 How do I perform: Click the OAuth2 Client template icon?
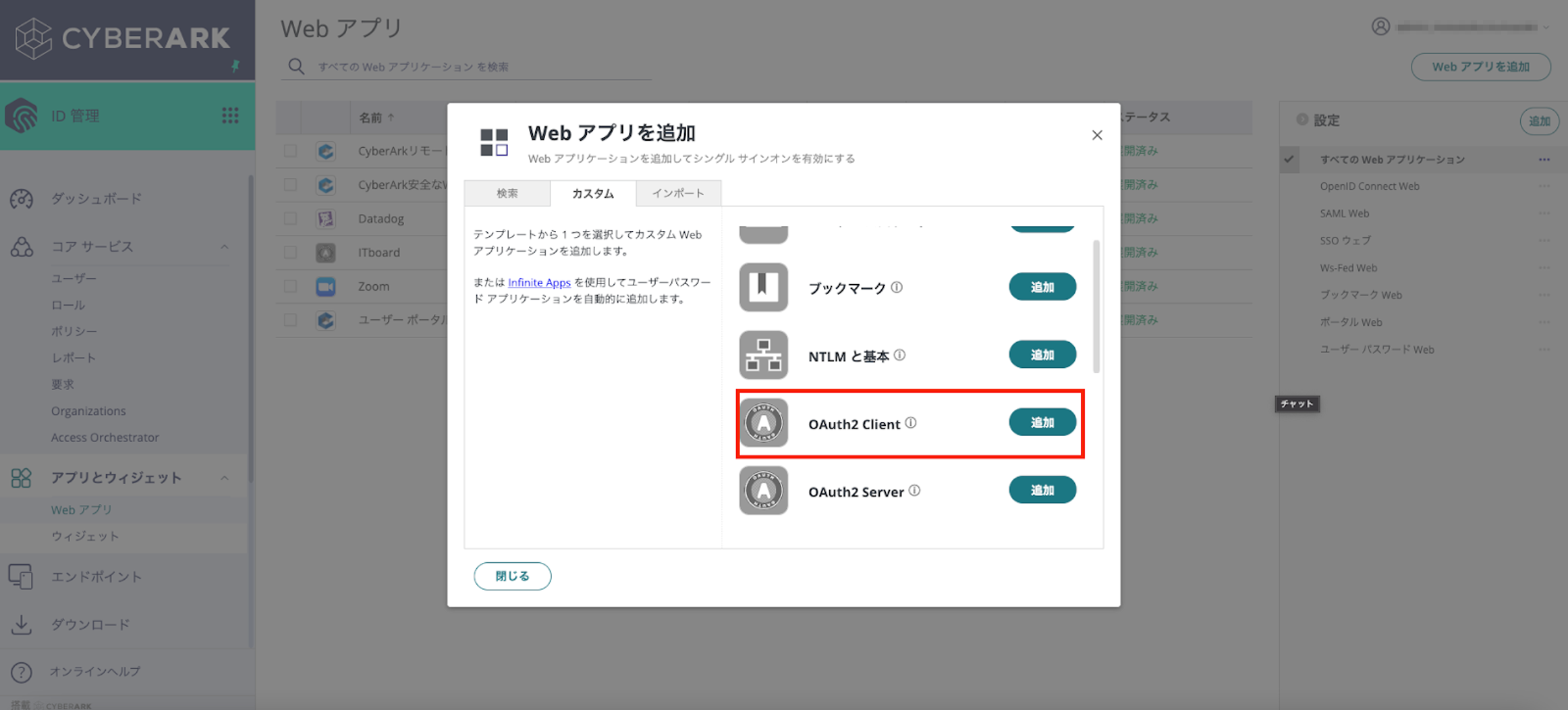pos(763,423)
